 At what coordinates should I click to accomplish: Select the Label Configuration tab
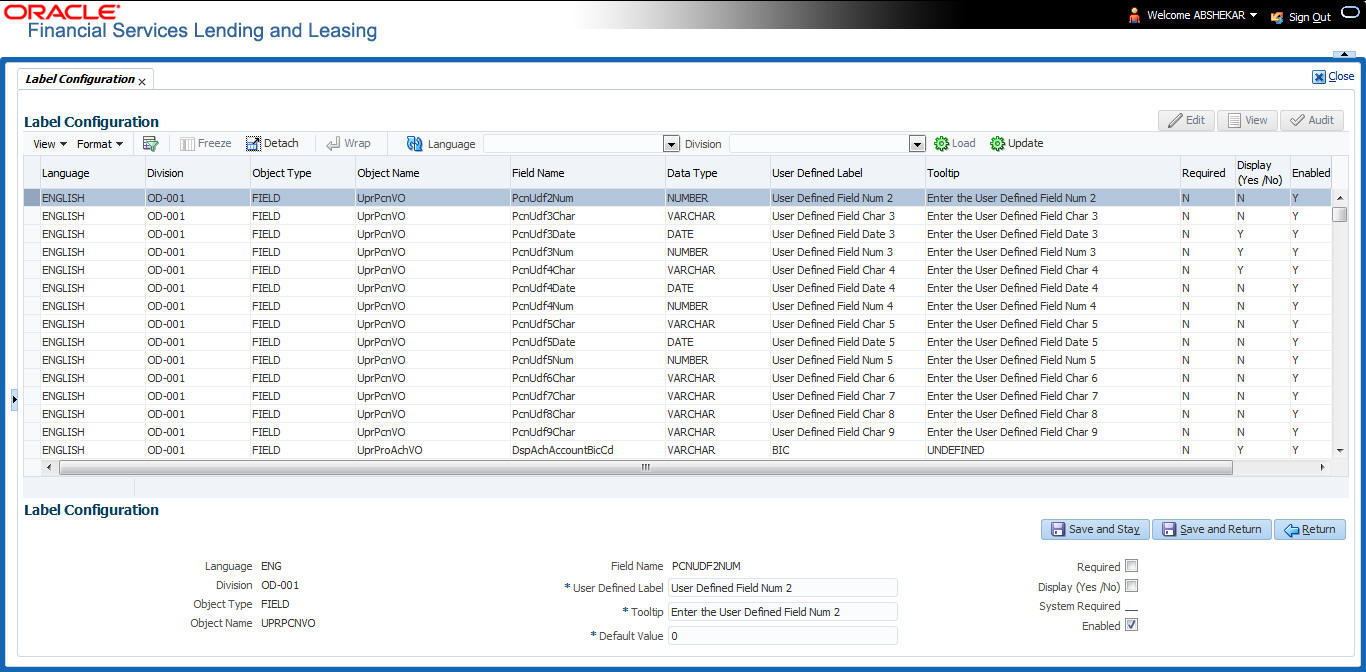tap(80, 79)
